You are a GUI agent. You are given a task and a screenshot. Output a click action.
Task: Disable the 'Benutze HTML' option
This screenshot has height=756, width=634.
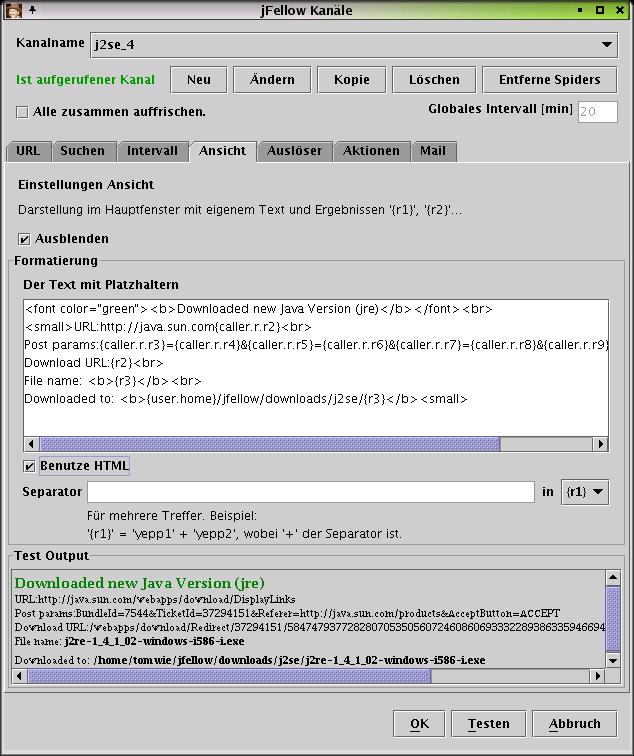30,466
